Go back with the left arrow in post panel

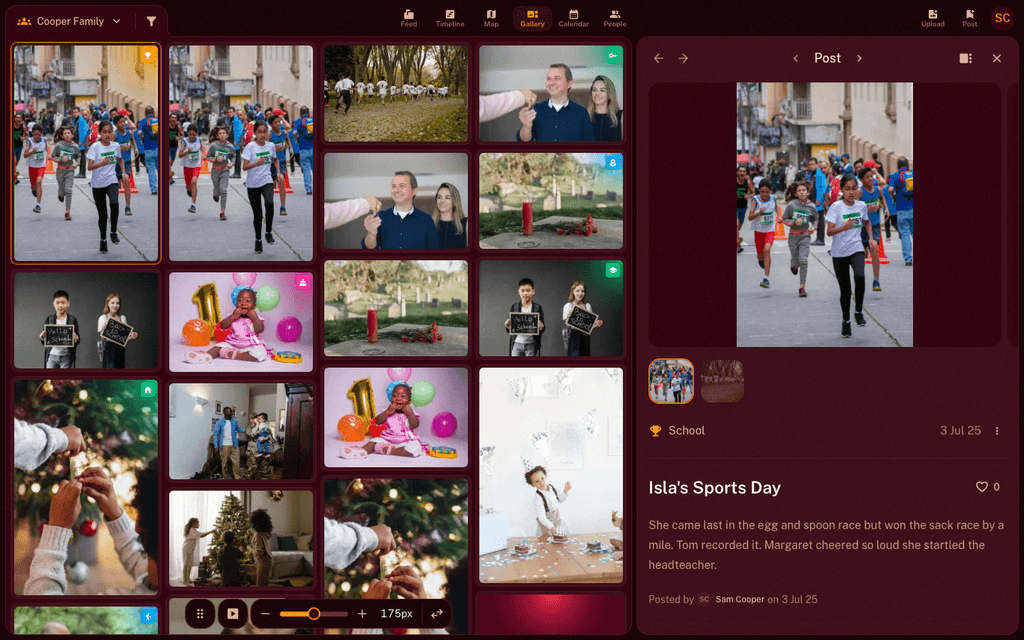pyautogui.click(x=658, y=59)
